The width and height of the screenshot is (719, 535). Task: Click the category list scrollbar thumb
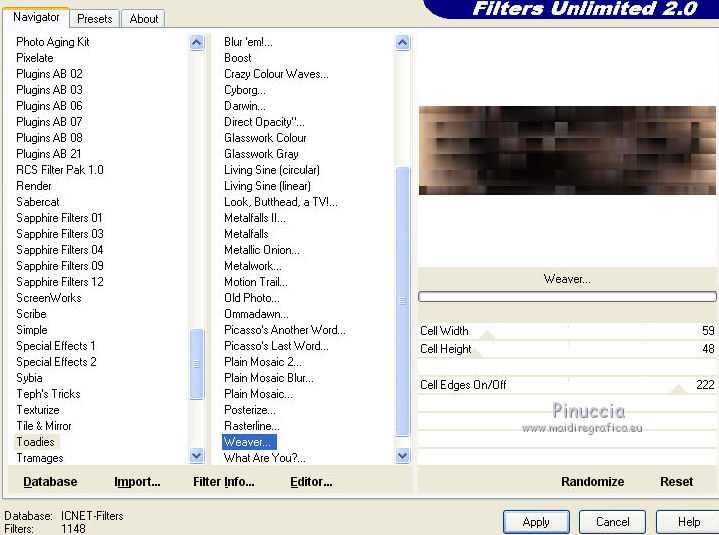197,364
